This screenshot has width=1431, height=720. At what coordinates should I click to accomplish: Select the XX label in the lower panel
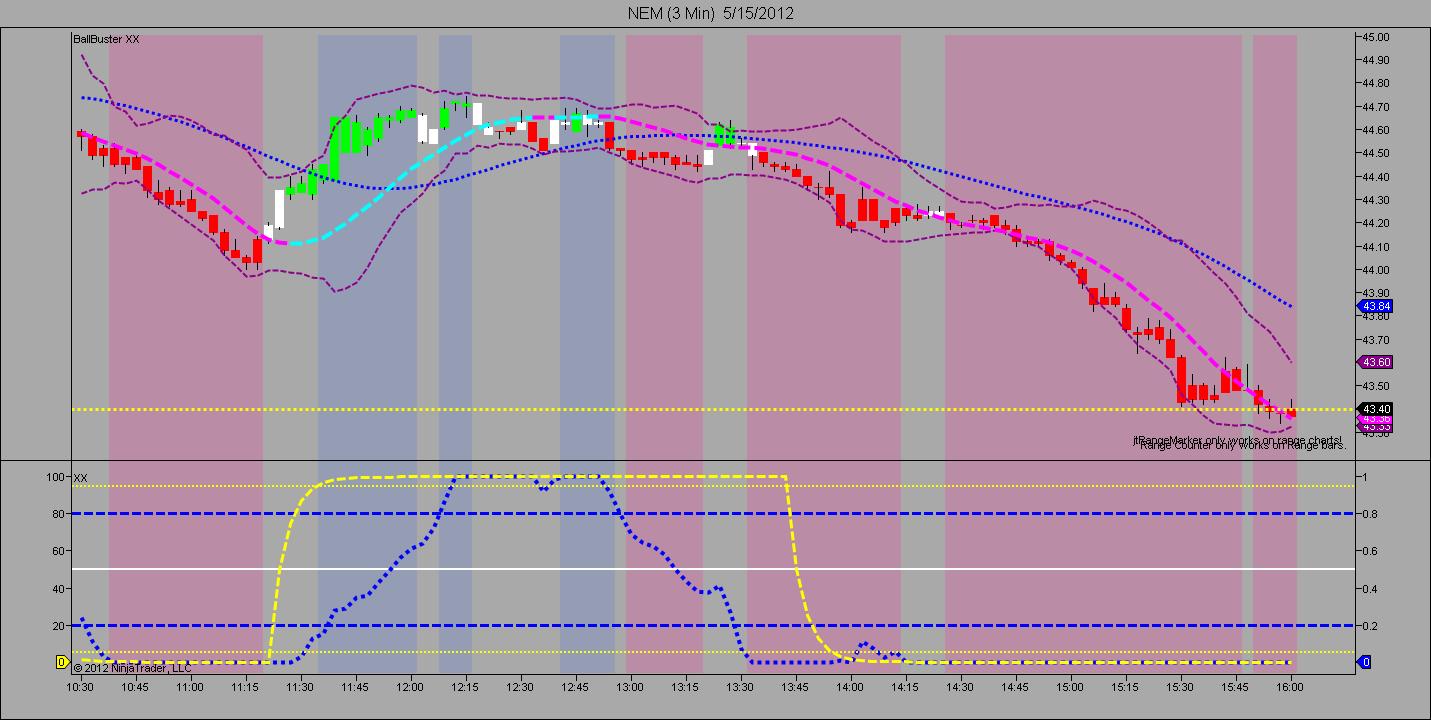coord(80,478)
